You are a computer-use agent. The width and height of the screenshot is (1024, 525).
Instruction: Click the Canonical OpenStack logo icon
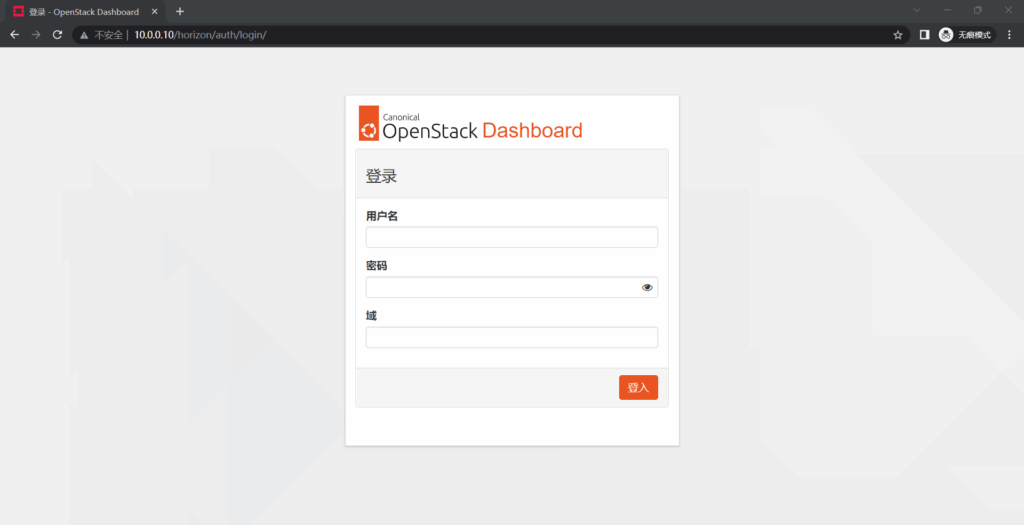click(x=369, y=123)
